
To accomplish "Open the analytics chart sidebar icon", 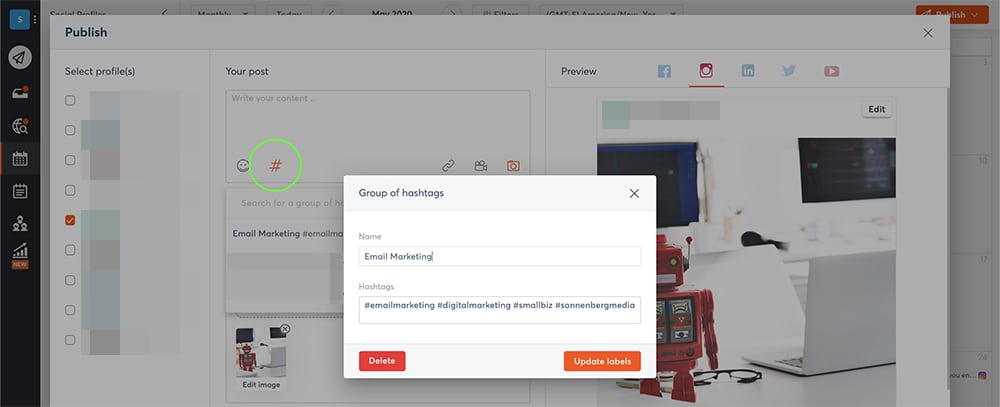I will click(x=20, y=252).
